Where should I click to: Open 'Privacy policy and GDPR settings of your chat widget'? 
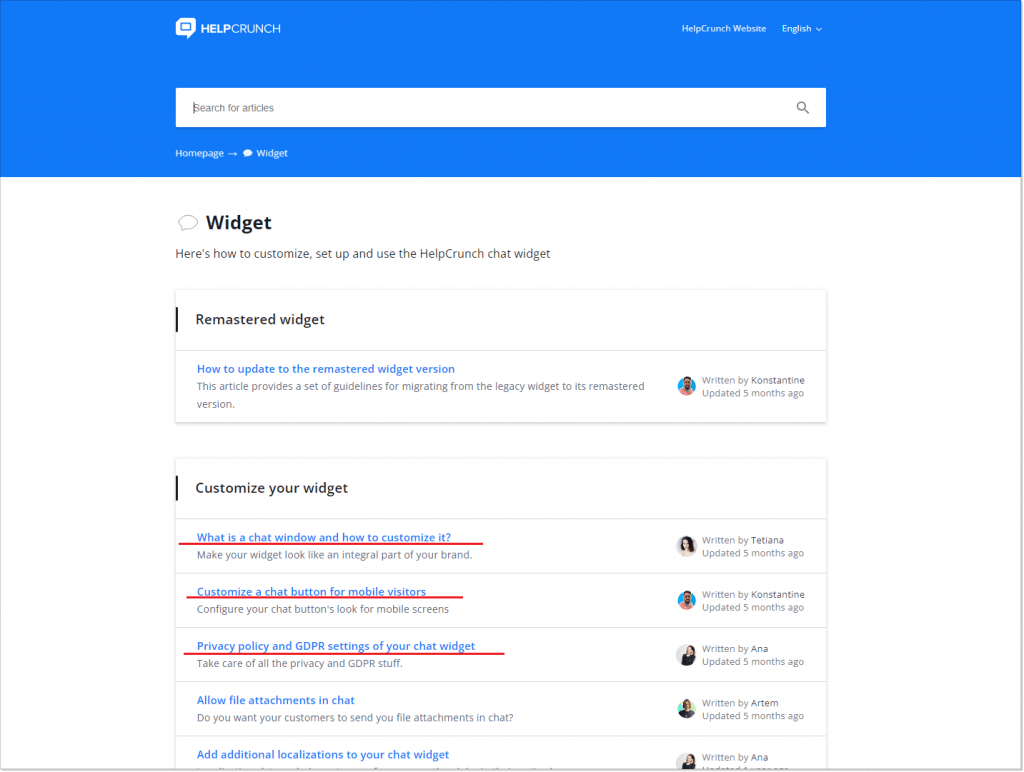coord(335,645)
